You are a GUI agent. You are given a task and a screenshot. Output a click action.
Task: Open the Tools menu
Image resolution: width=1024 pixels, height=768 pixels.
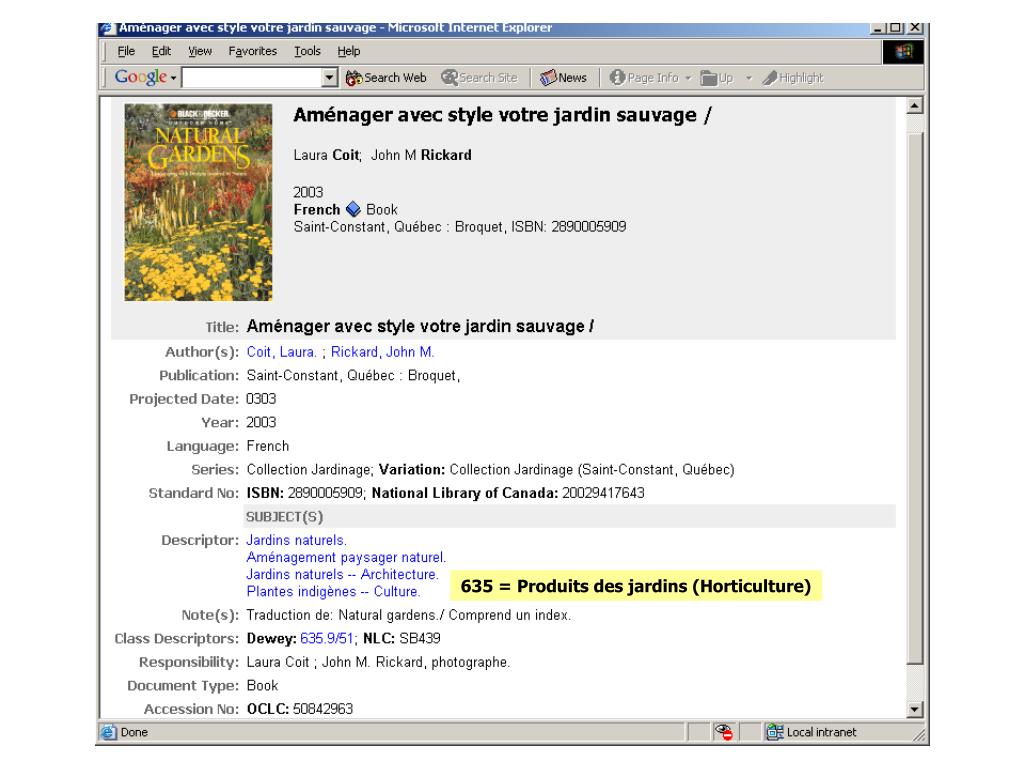[x=307, y=51]
